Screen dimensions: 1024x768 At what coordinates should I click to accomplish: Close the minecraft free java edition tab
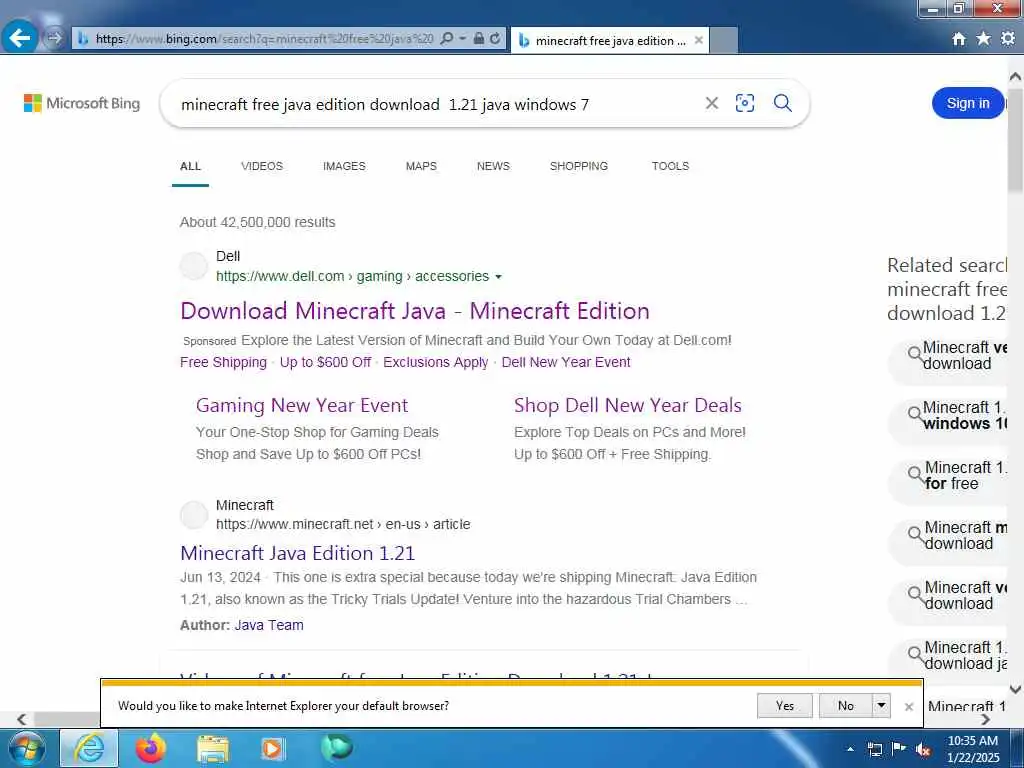[698, 40]
